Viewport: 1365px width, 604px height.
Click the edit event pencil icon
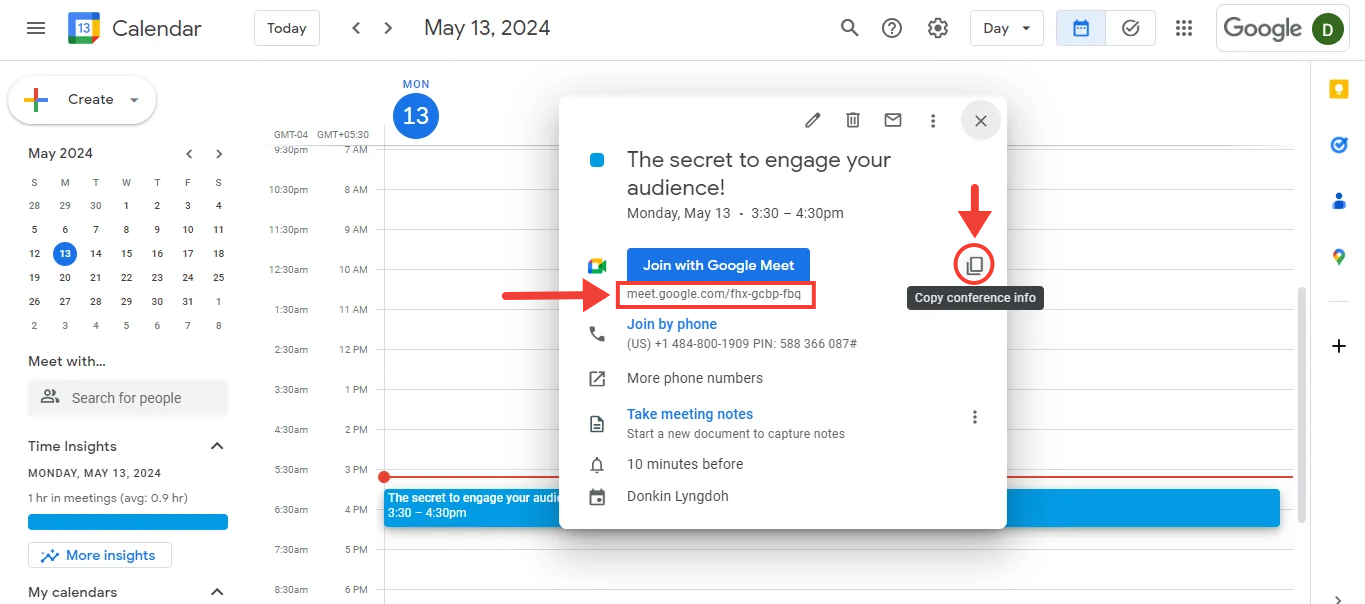click(813, 120)
